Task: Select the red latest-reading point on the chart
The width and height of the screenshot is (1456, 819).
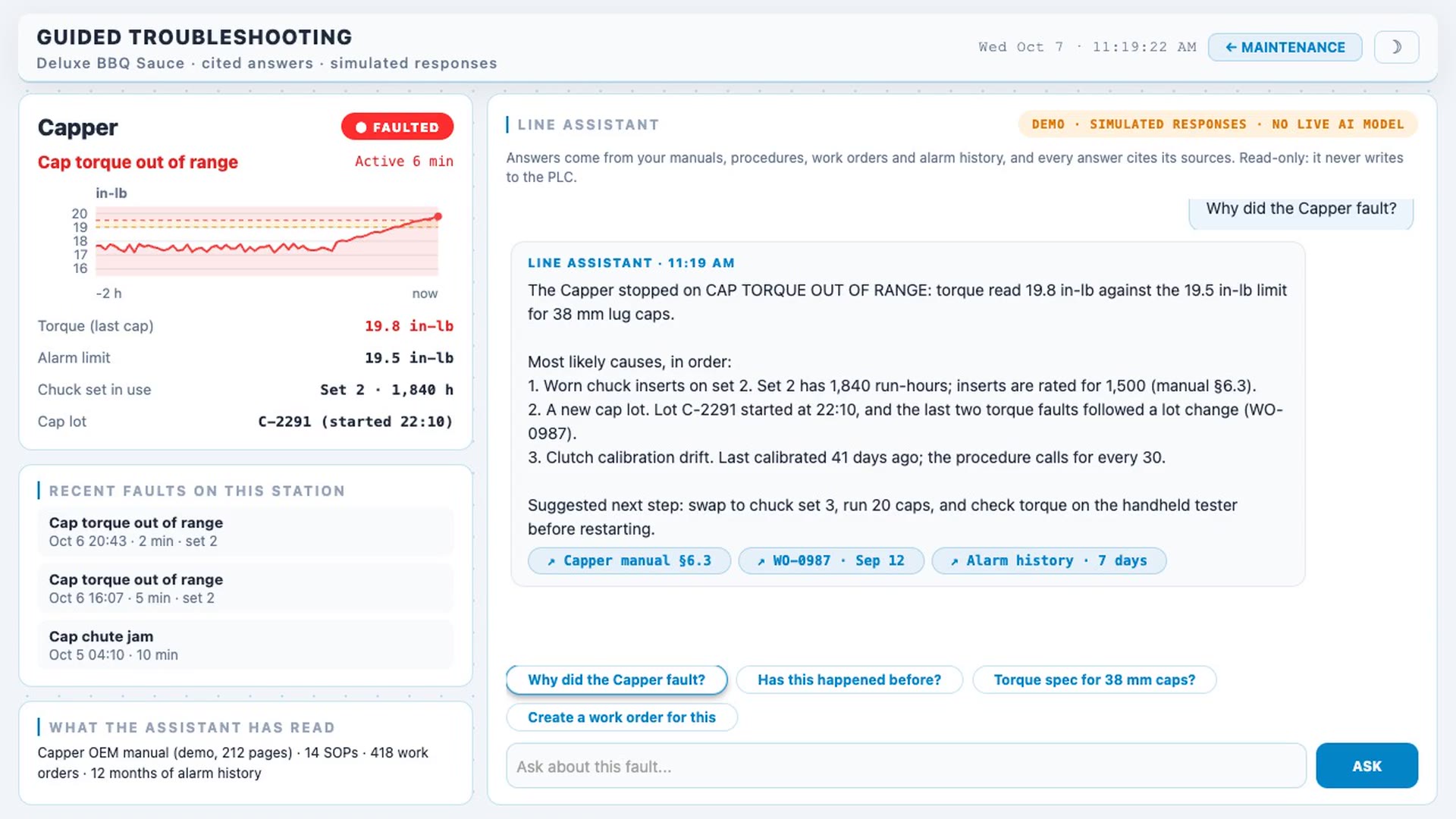Action: pyautogui.click(x=438, y=217)
